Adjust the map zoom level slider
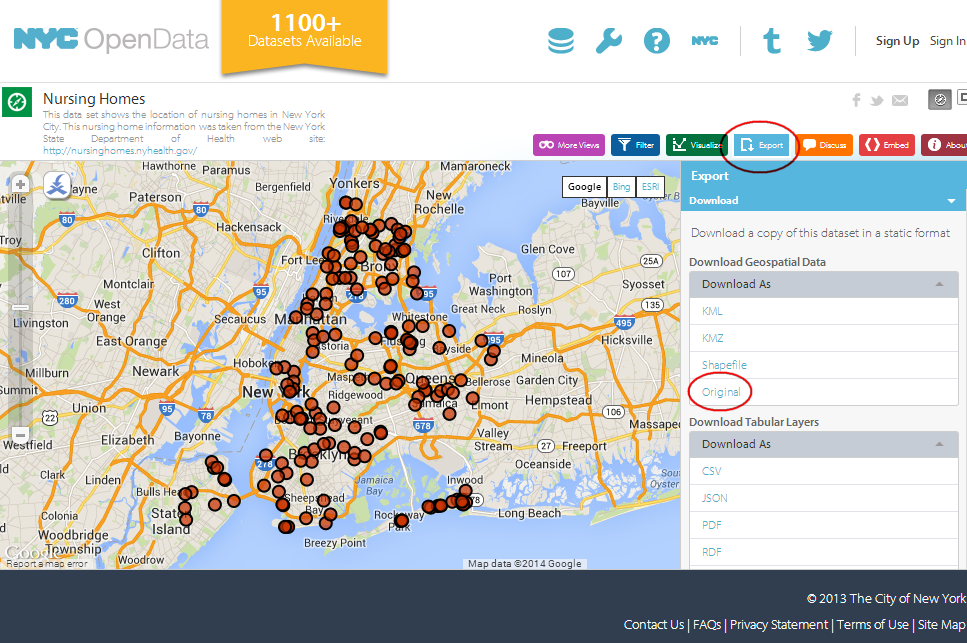 (x=20, y=307)
